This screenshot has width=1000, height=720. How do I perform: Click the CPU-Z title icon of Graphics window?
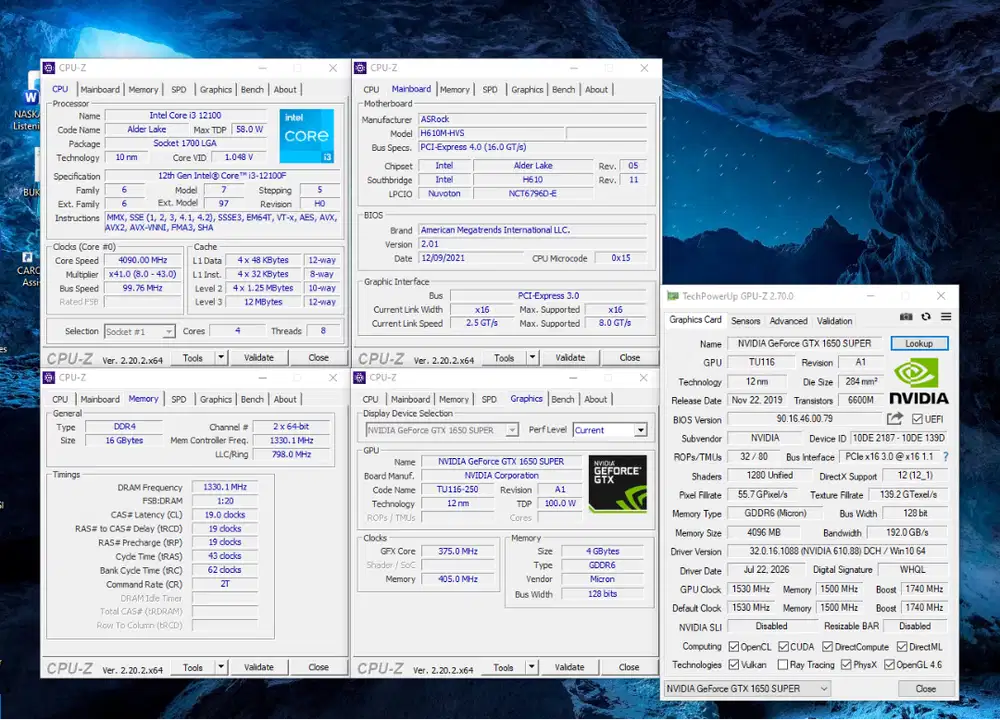360,378
